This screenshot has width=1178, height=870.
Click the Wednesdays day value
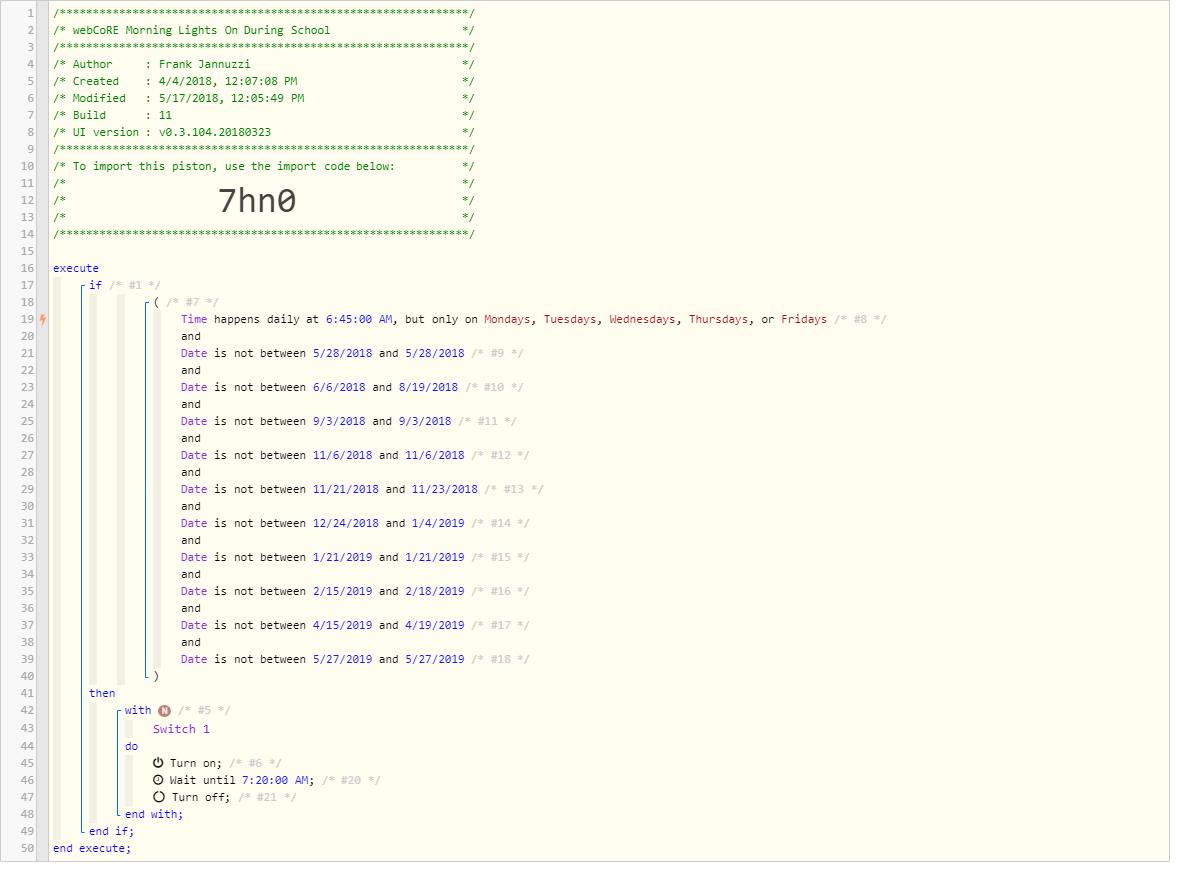point(642,320)
